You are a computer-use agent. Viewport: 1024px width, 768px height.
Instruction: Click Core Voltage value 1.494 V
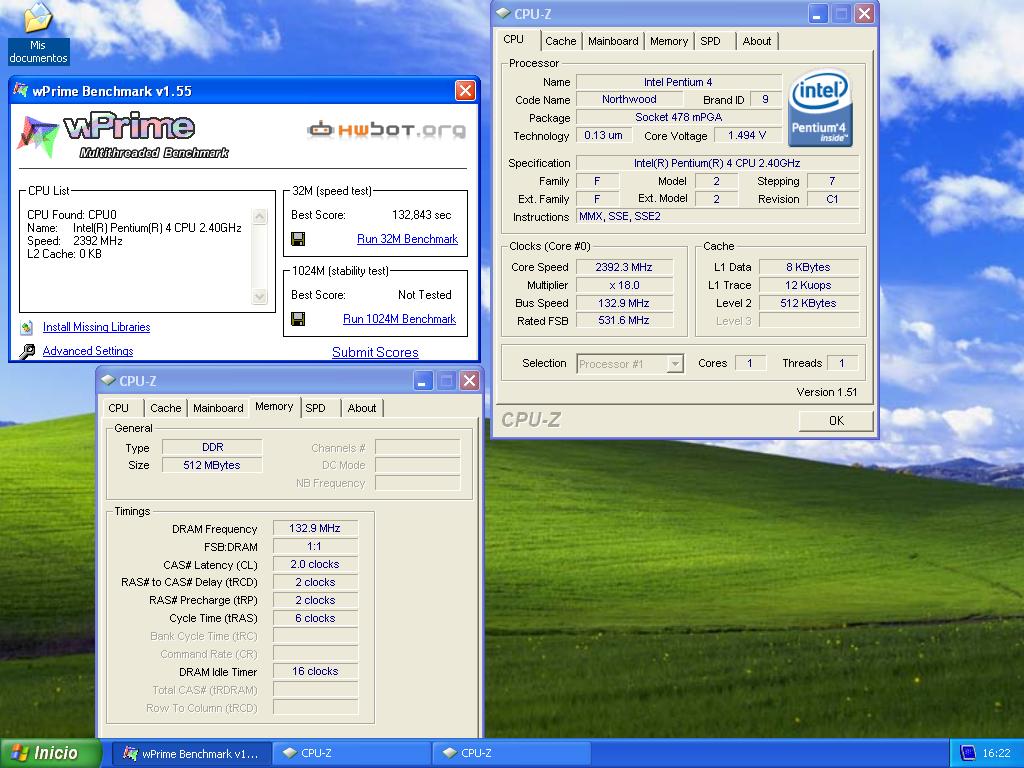[746, 135]
